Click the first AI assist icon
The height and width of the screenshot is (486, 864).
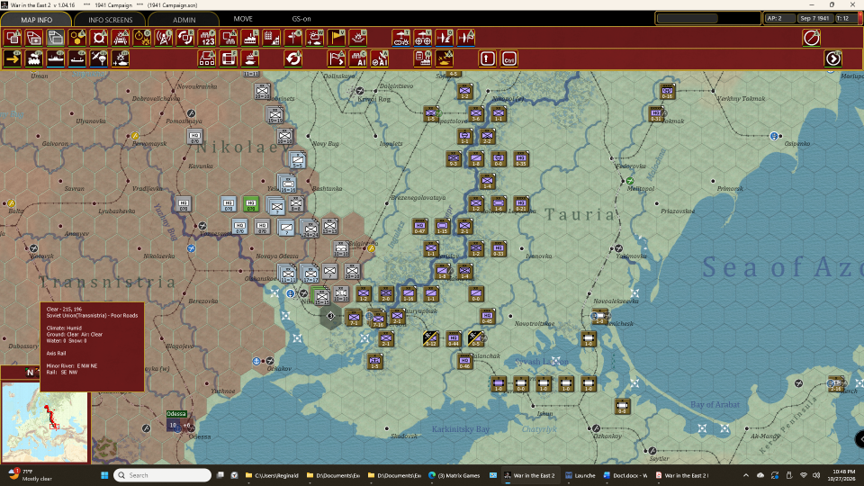pos(358,58)
